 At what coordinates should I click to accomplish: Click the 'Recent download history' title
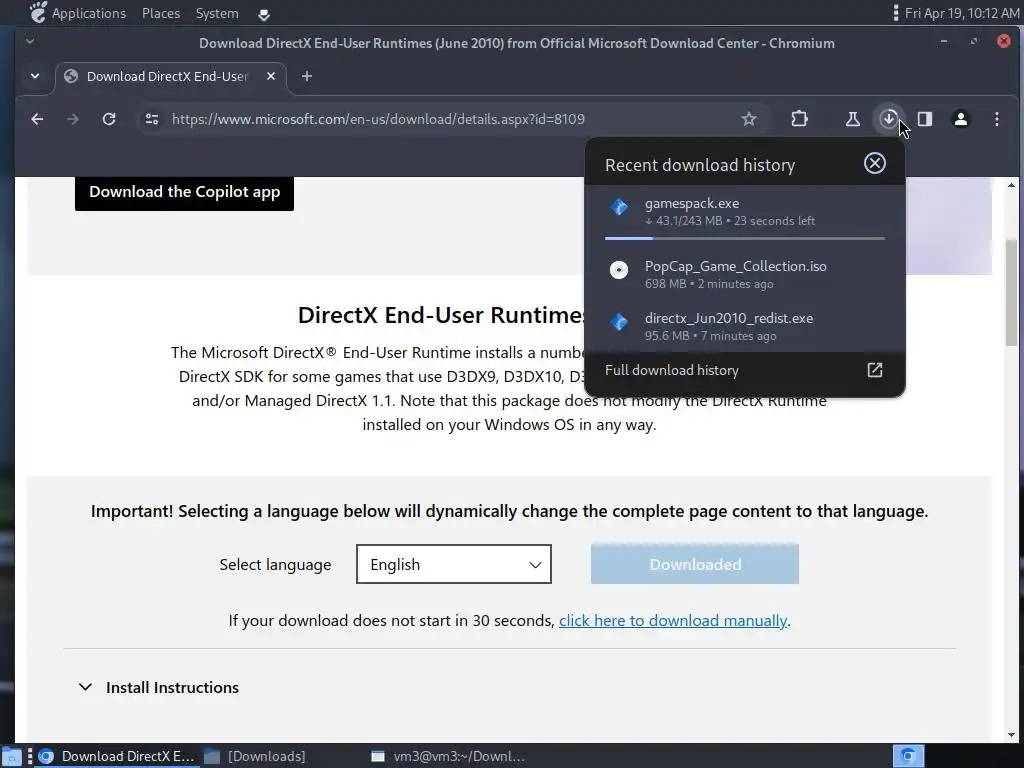click(699, 165)
